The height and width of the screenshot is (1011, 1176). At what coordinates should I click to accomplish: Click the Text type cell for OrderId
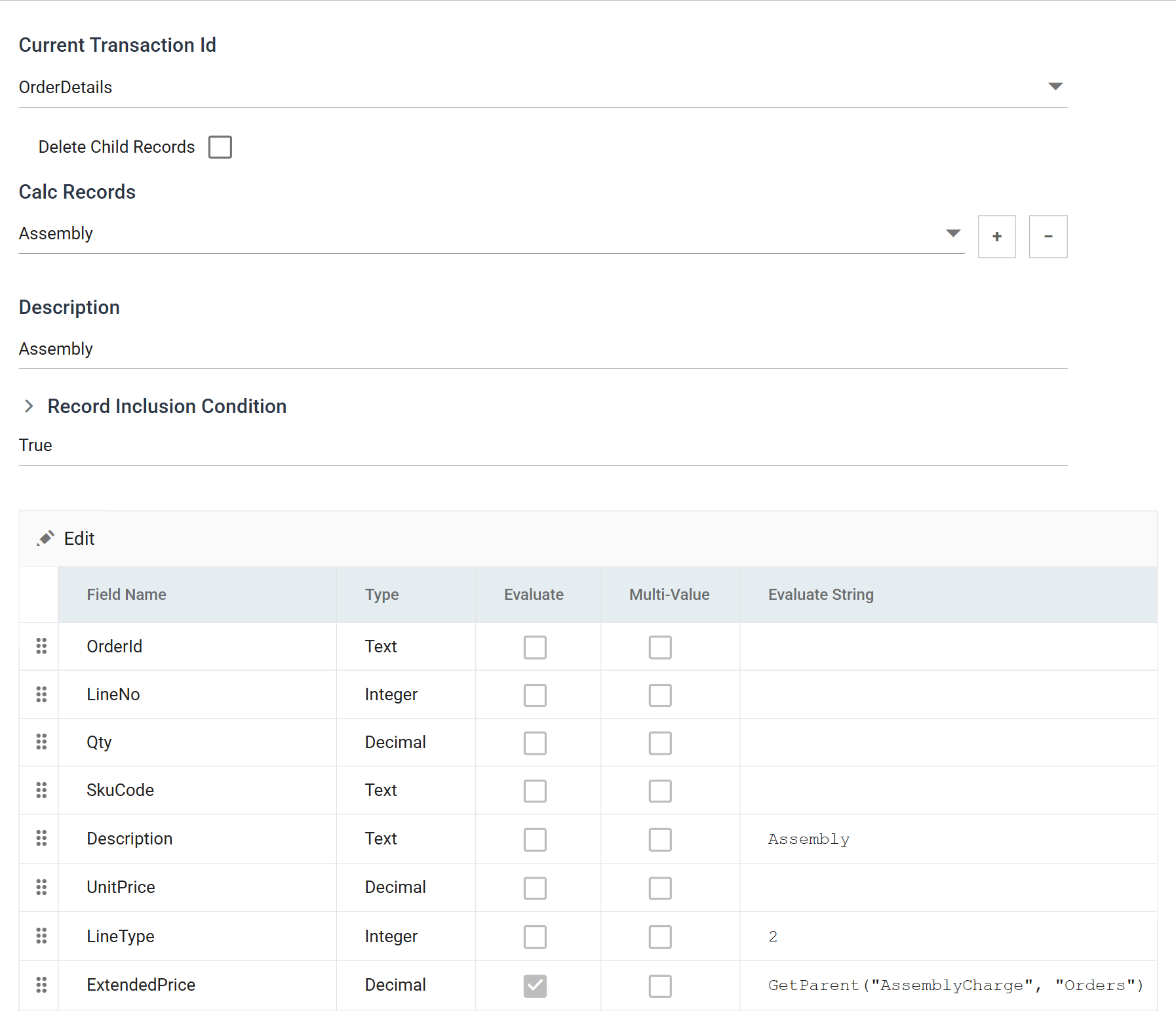406,646
